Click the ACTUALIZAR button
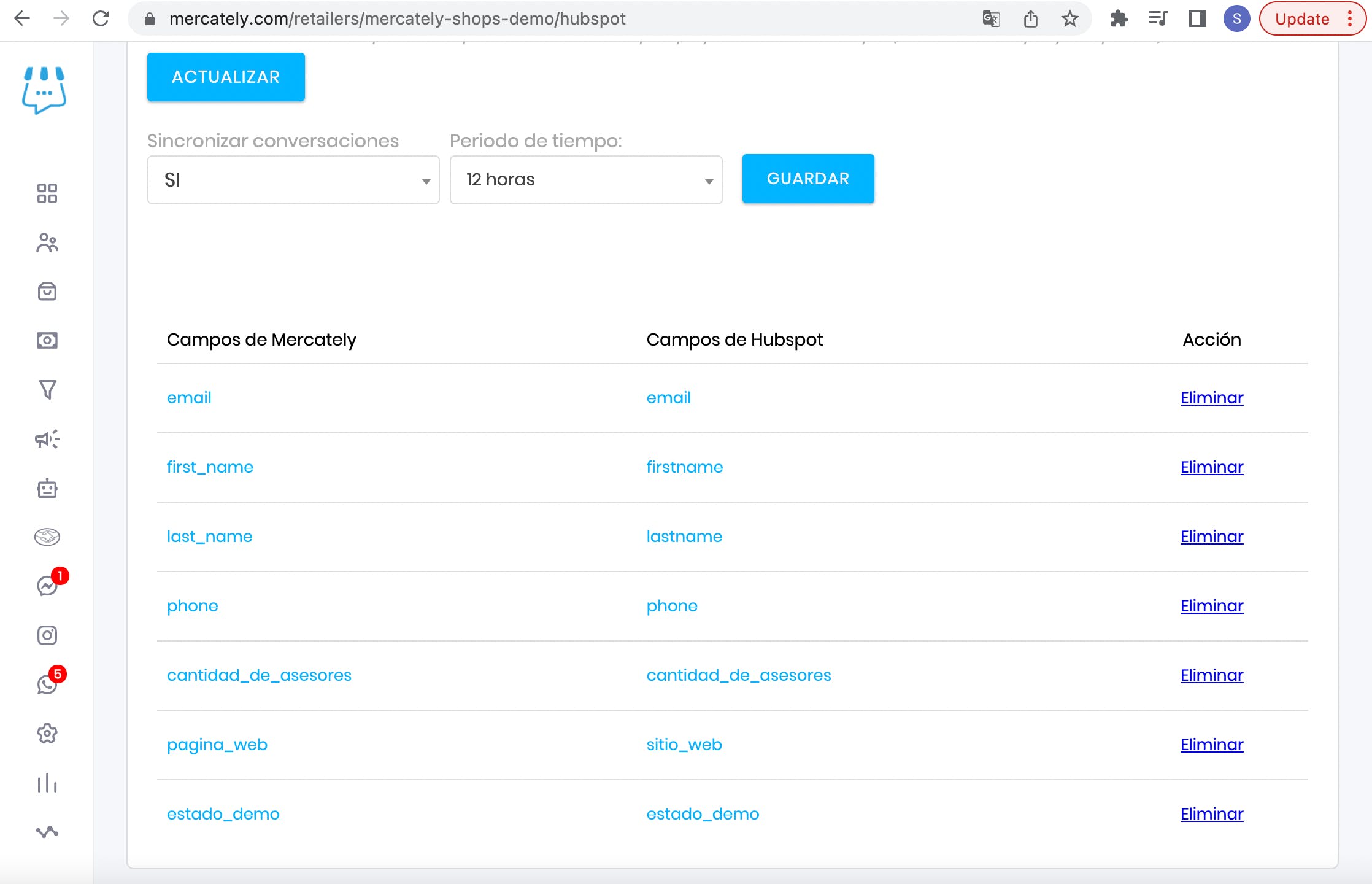Image resolution: width=1372 pixels, height=884 pixels. (x=225, y=77)
